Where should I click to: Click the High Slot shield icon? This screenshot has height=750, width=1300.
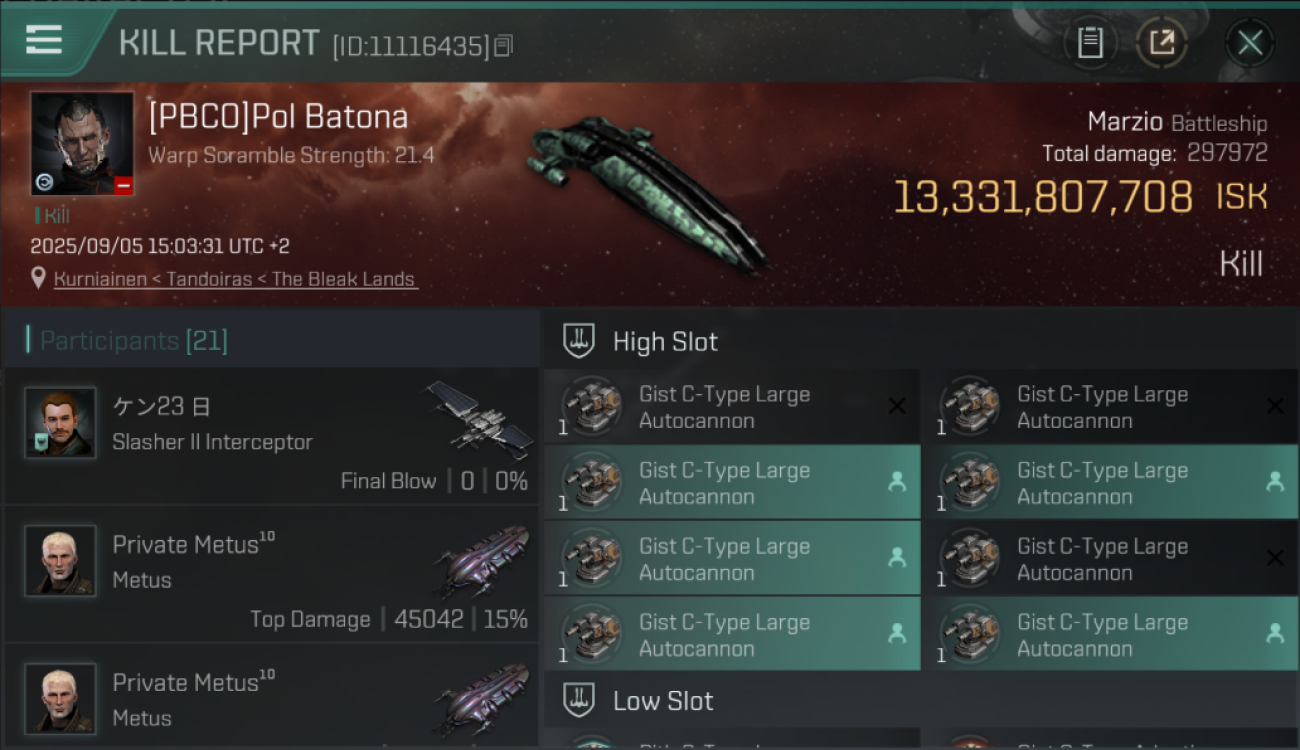click(580, 340)
